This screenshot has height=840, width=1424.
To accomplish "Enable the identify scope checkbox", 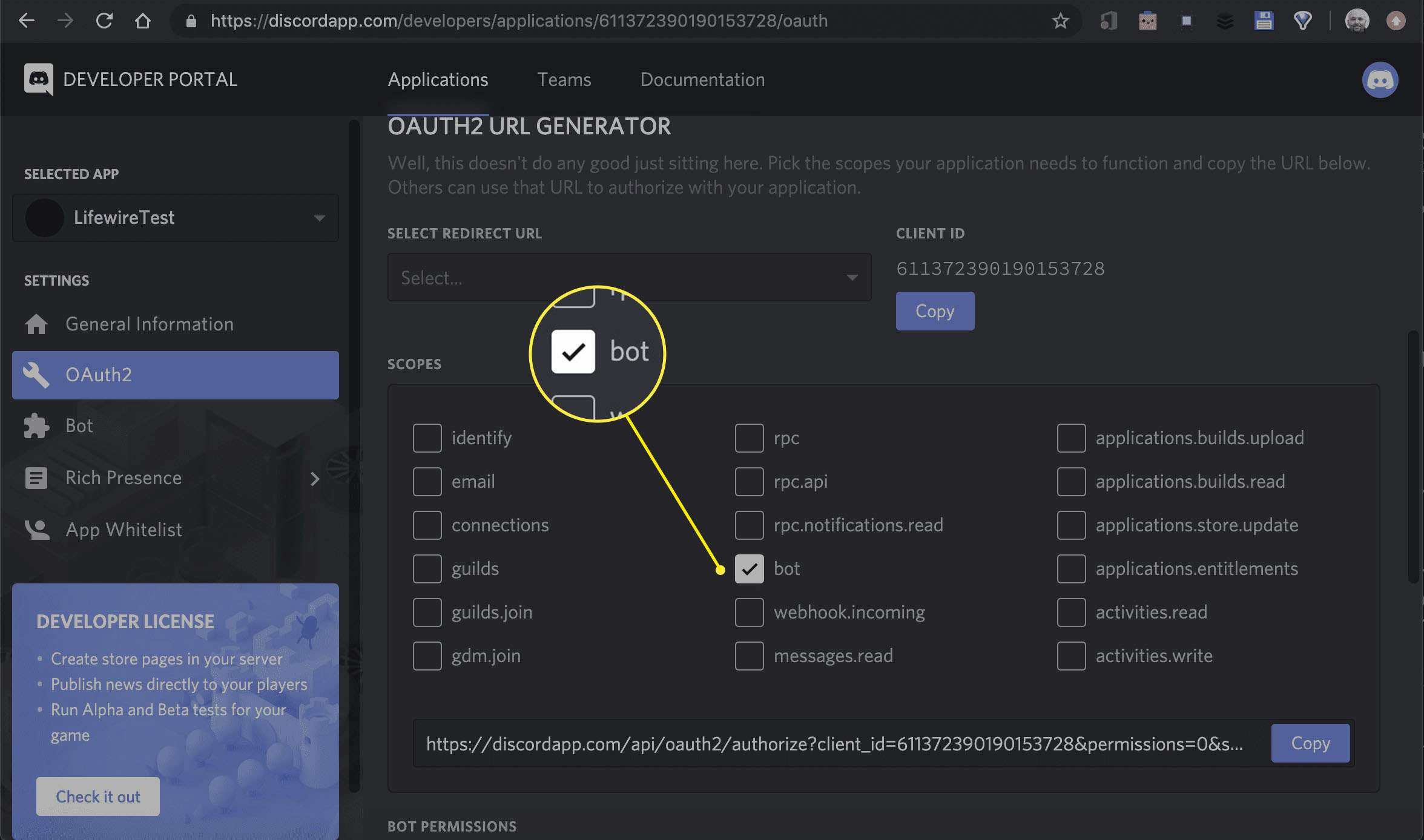I will coord(427,438).
